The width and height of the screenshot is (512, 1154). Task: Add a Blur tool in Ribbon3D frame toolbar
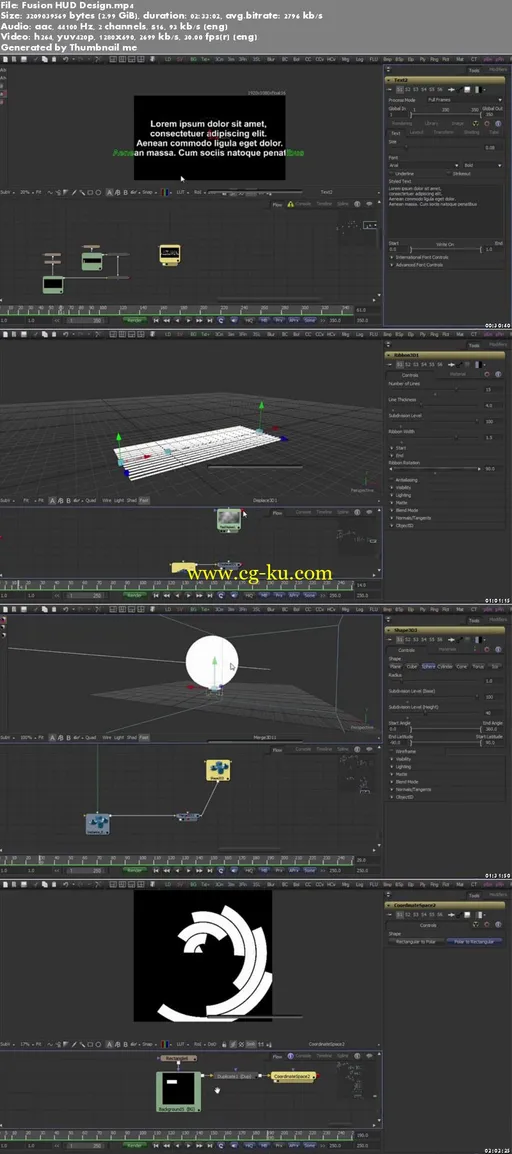[x=271, y=334]
